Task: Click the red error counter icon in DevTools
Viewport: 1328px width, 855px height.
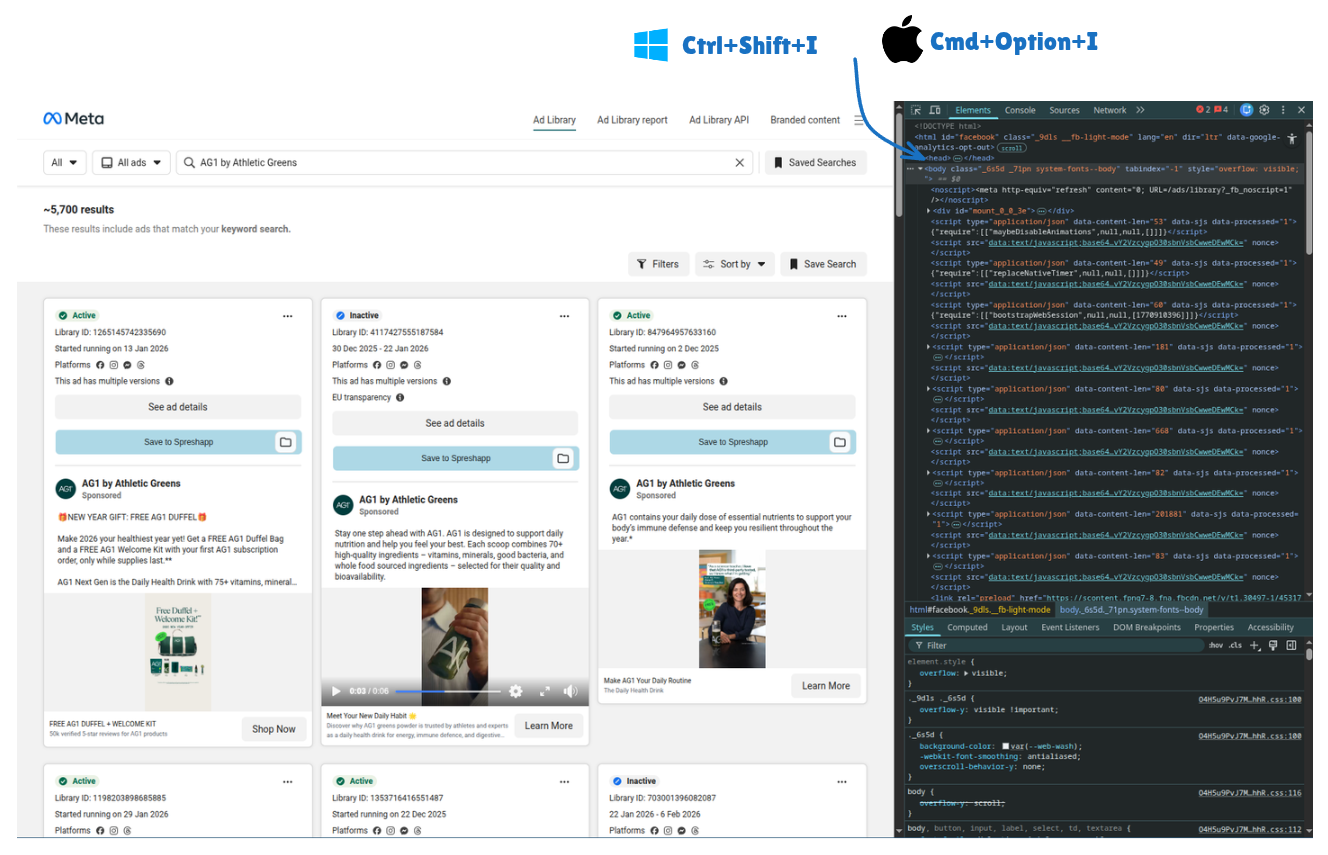Action: pyautogui.click(x=1200, y=110)
